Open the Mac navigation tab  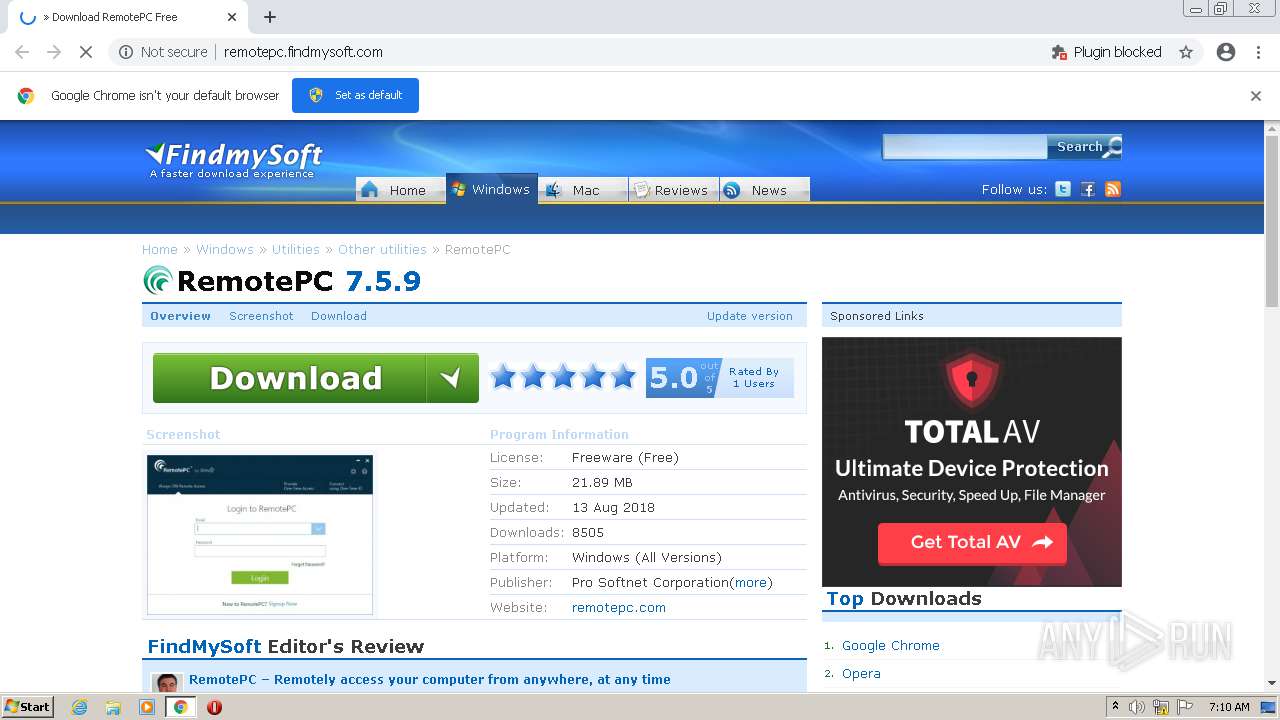(583, 190)
